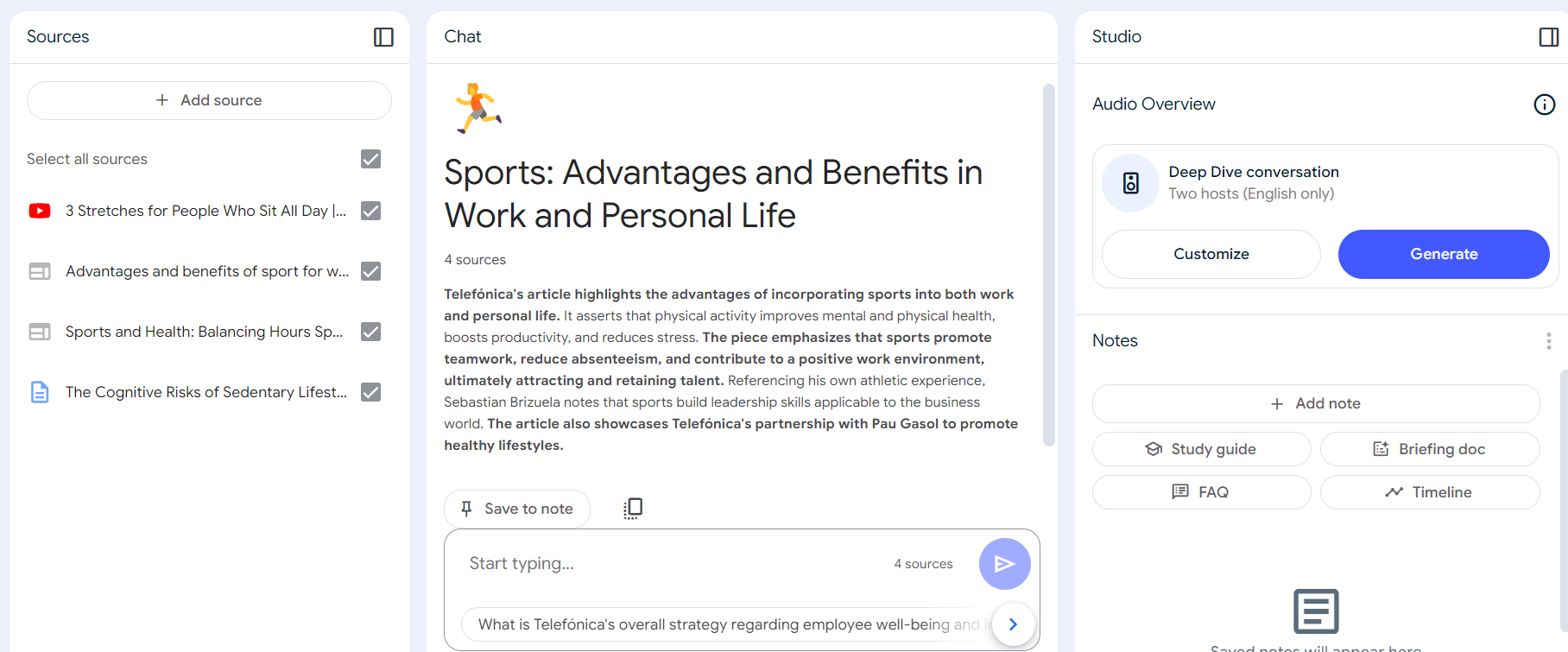This screenshot has height=652, width=1568.
Task: Show next suggested question chevron
Action: [x=1013, y=624]
